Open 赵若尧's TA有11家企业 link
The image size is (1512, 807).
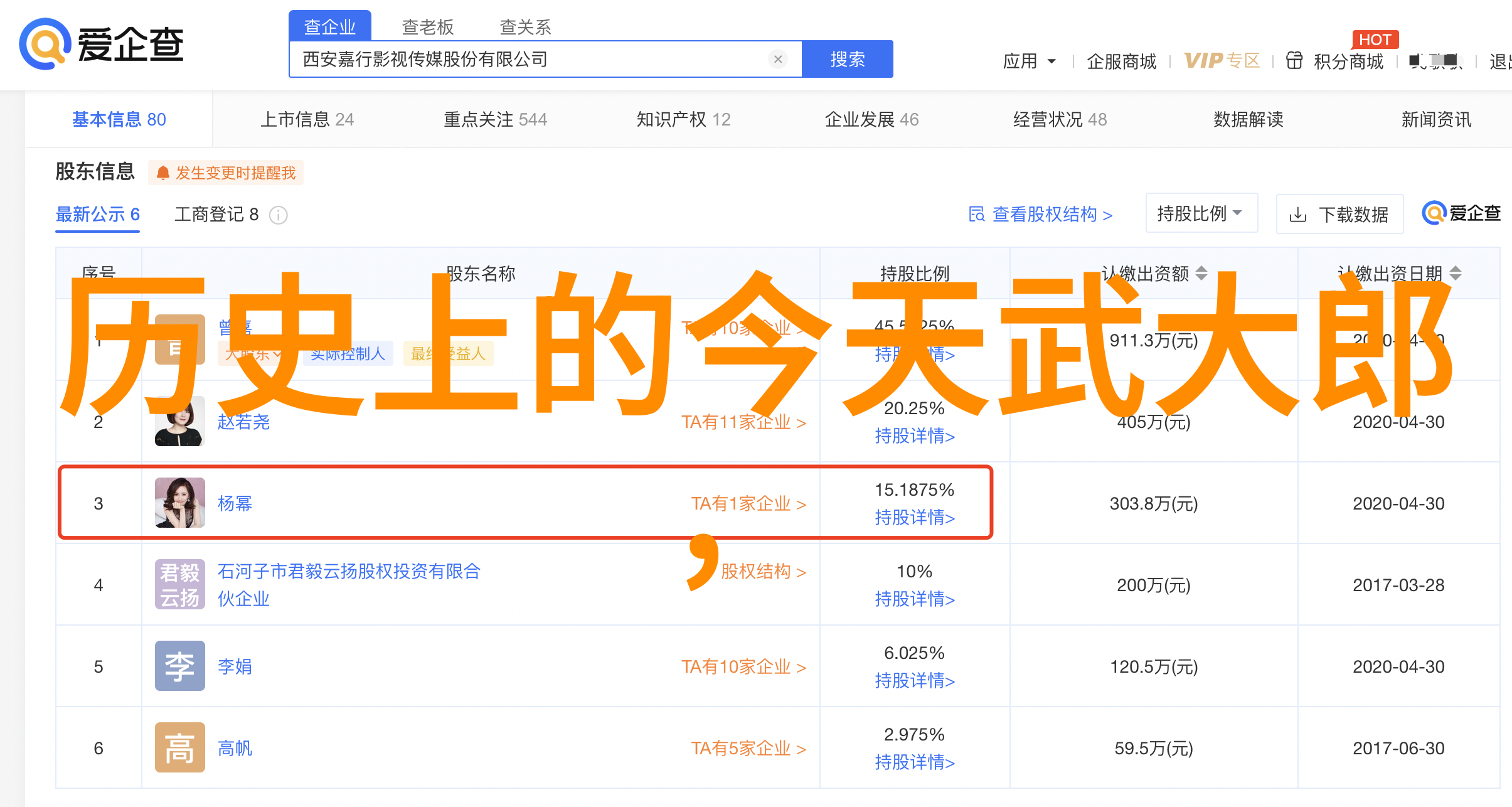743,422
